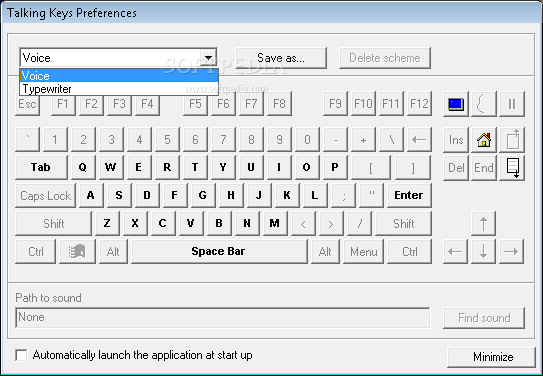
Task: Select the G key
Action: coord(203,196)
